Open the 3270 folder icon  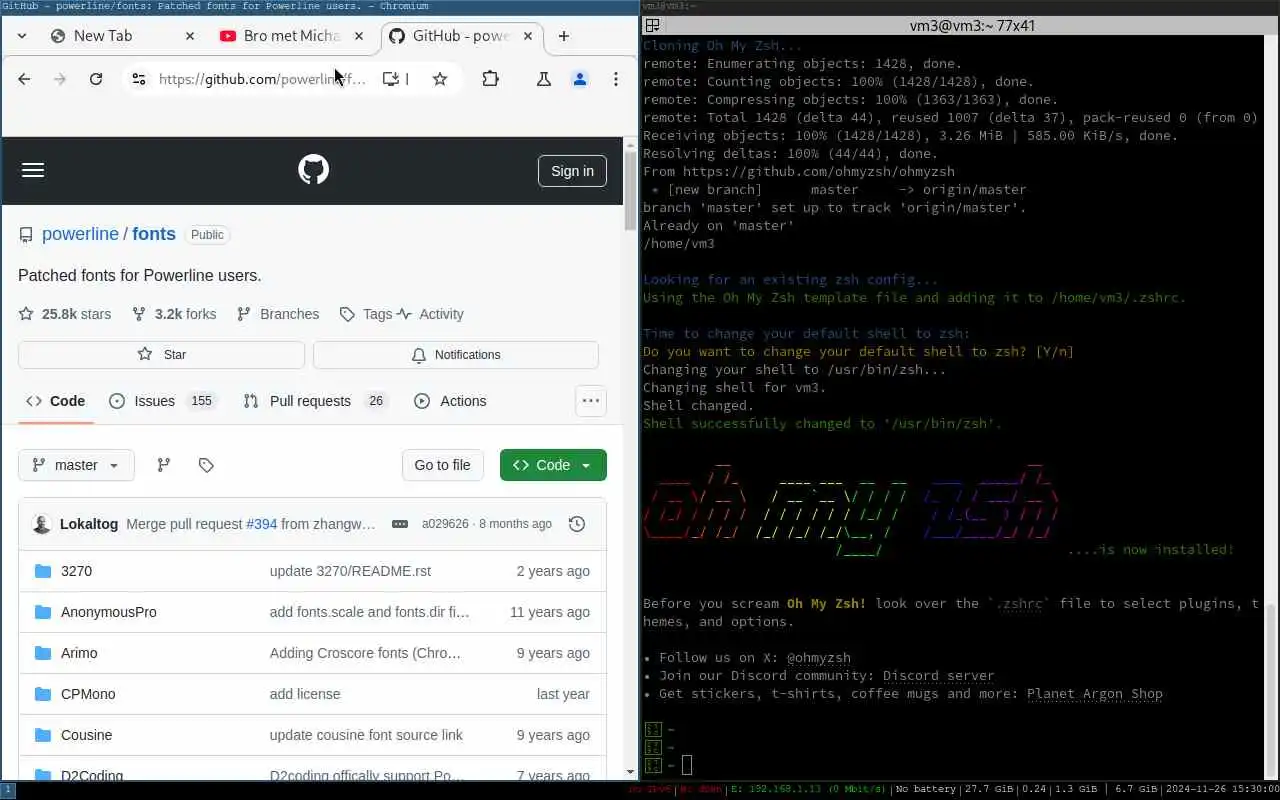43,571
